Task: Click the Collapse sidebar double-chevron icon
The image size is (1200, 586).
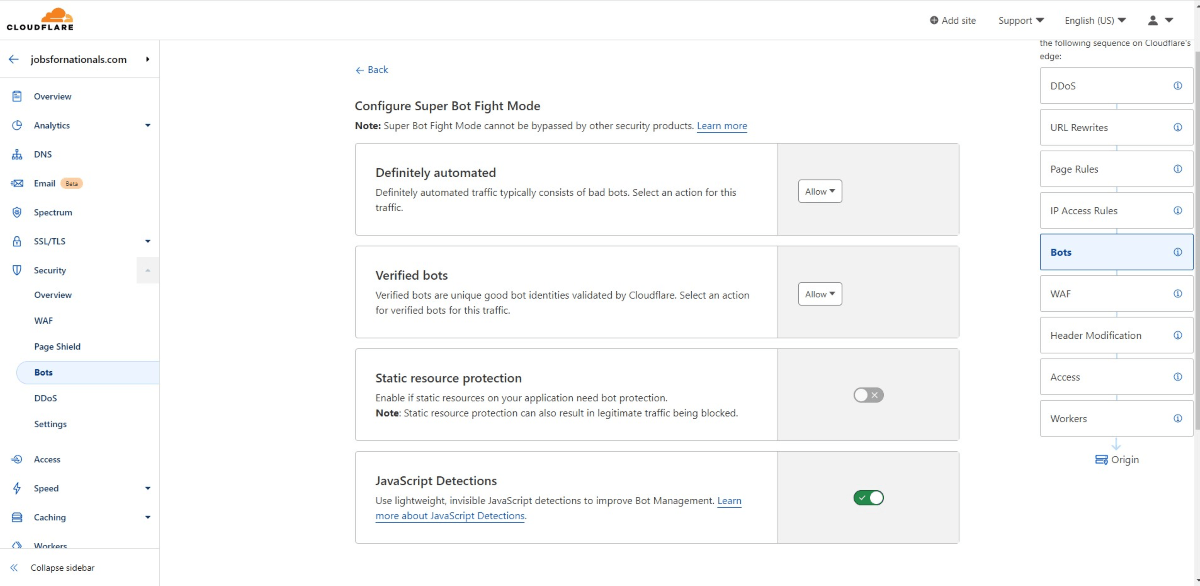Action: pos(14,568)
